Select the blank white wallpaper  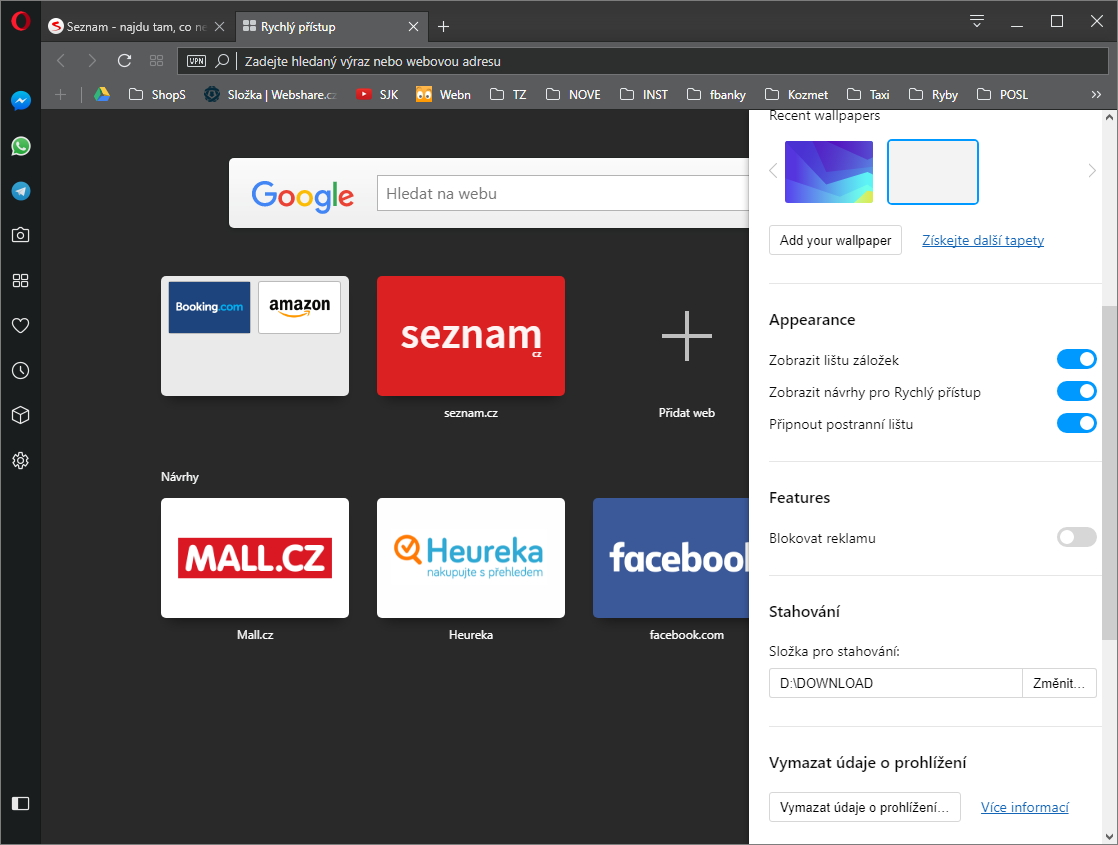(x=933, y=172)
